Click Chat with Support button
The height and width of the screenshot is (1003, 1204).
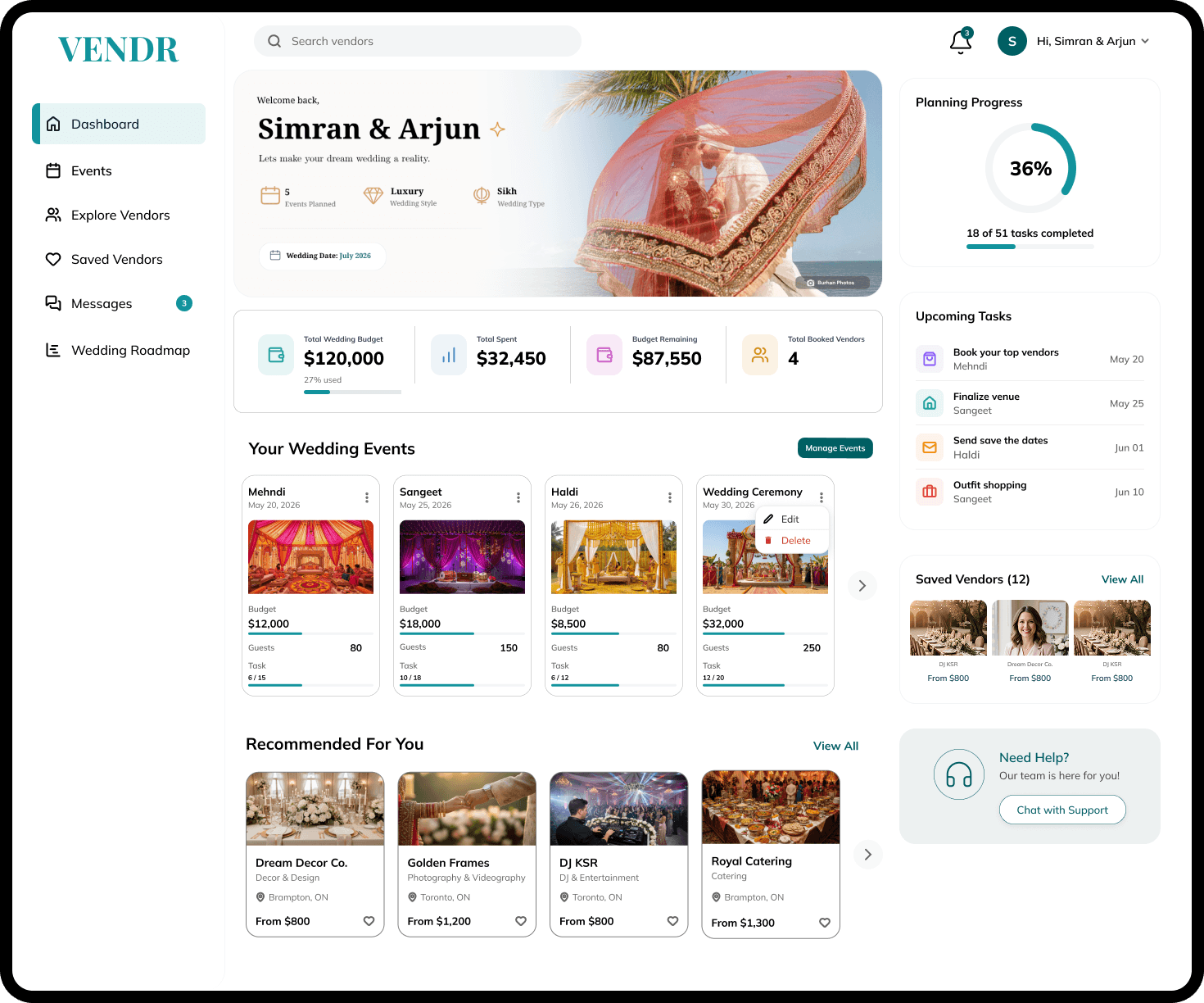coord(1062,810)
